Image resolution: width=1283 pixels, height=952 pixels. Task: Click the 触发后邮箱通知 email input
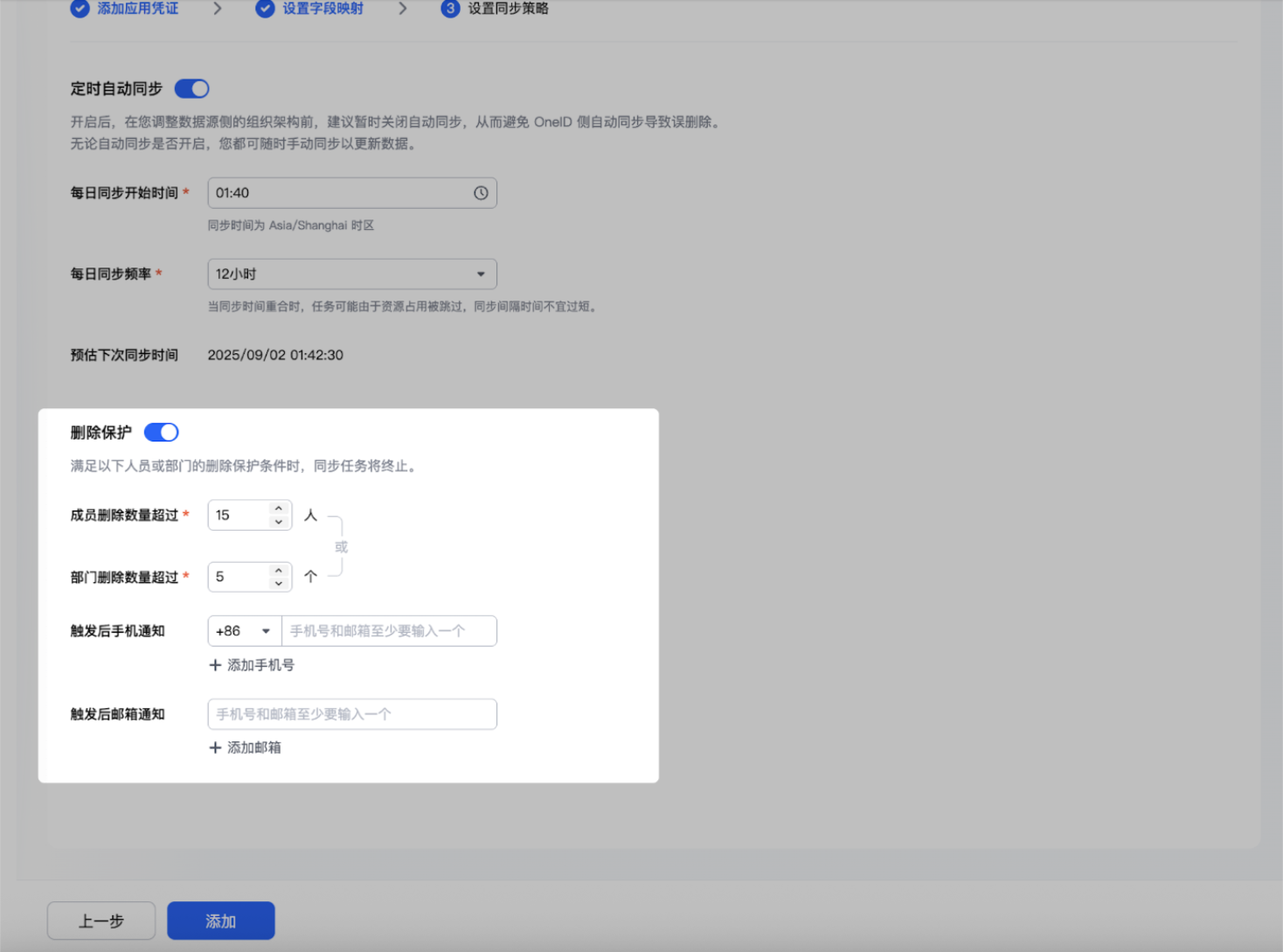tap(352, 714)
